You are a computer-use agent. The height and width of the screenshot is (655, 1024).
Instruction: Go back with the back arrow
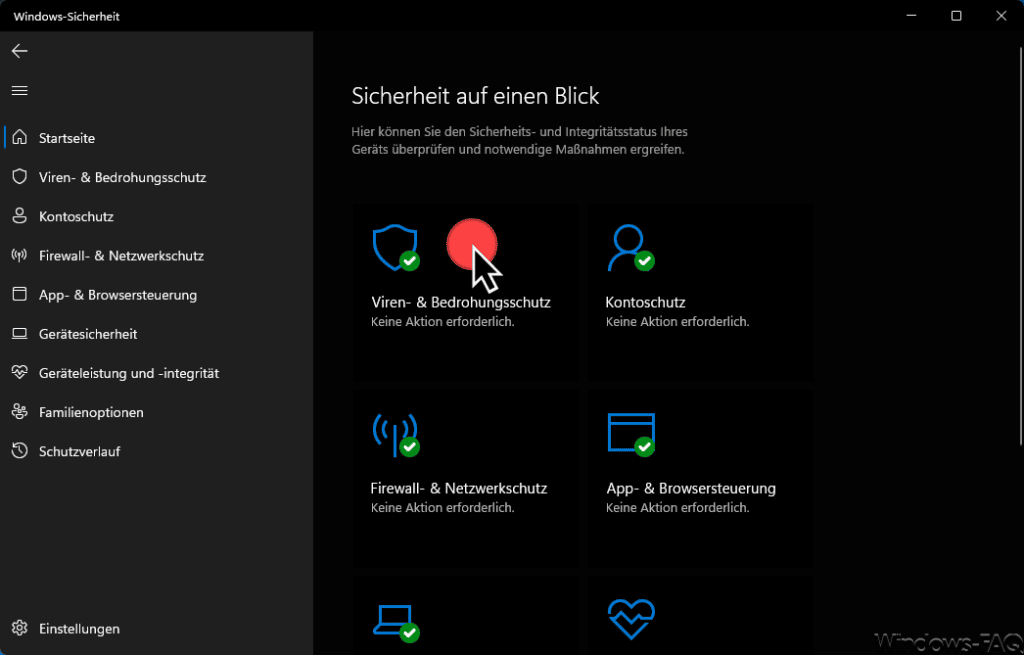(20, 51)
